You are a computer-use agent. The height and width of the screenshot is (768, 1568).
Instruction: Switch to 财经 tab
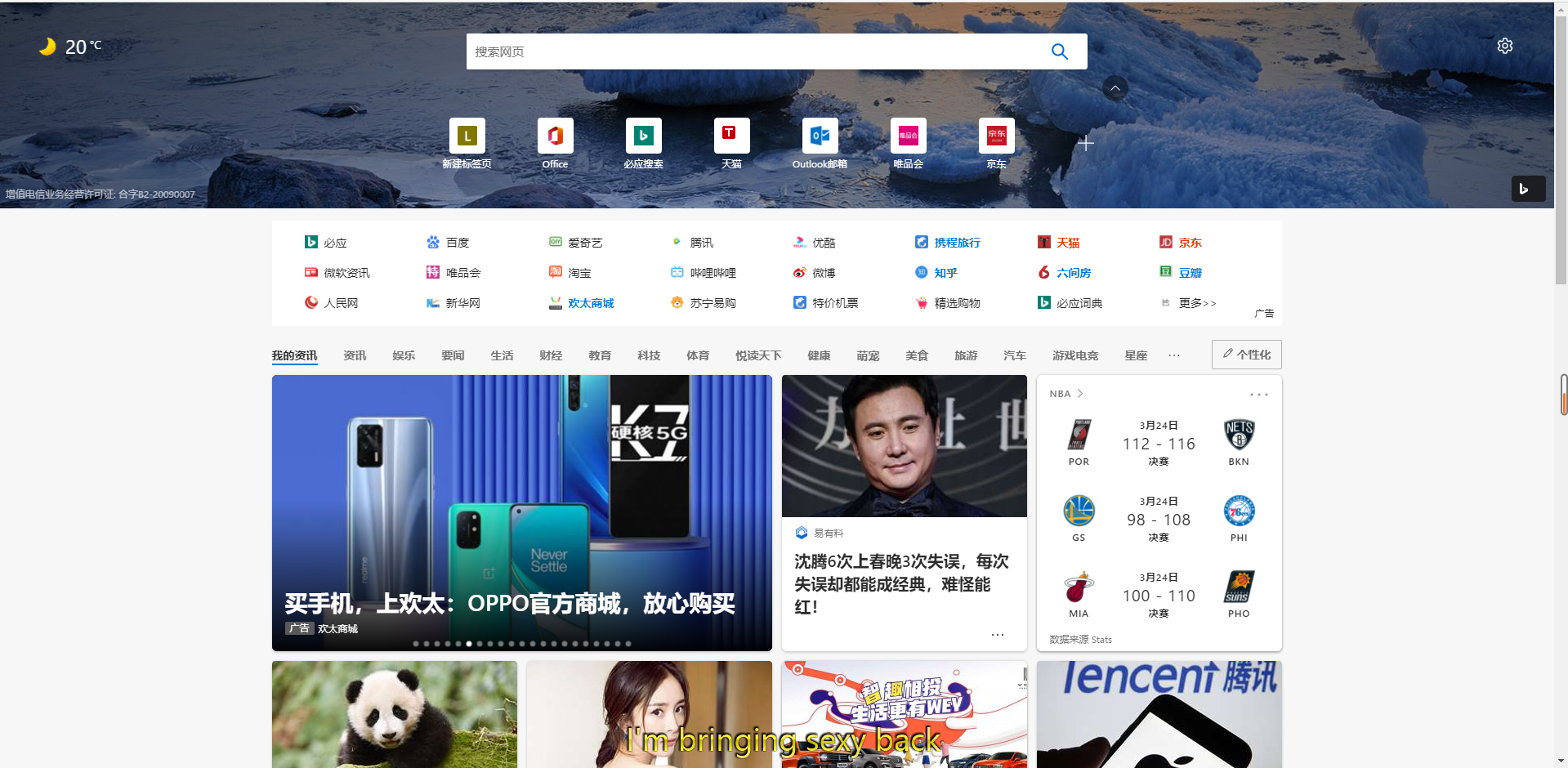(551, 355)
